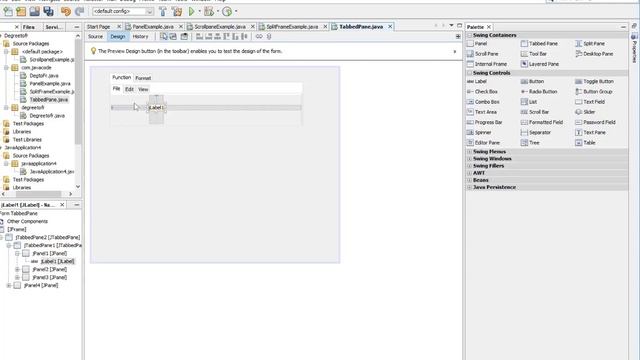Select the Check Box palette item

pos(482,92)
